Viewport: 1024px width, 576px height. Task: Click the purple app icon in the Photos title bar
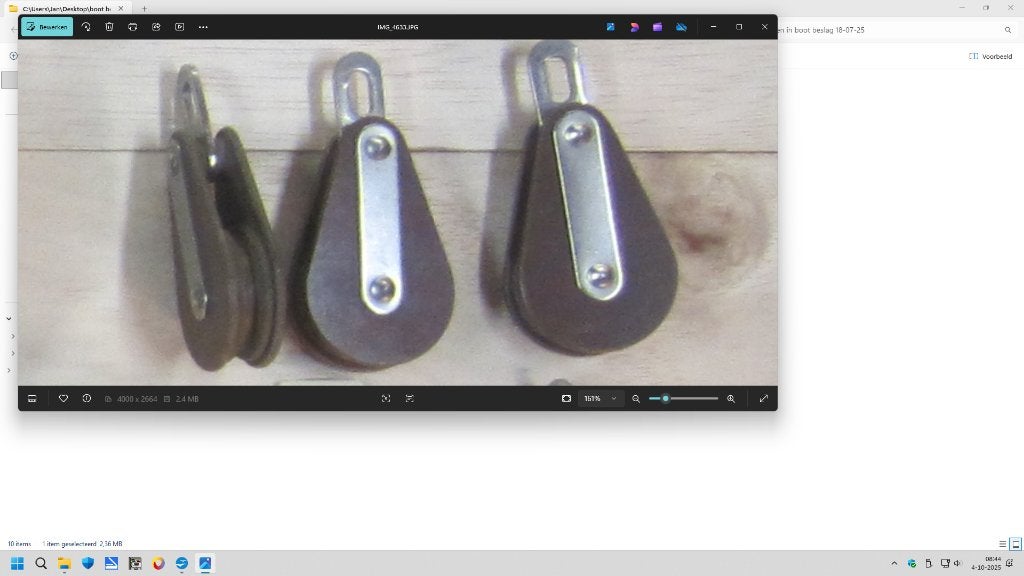[x=658, y=27]
